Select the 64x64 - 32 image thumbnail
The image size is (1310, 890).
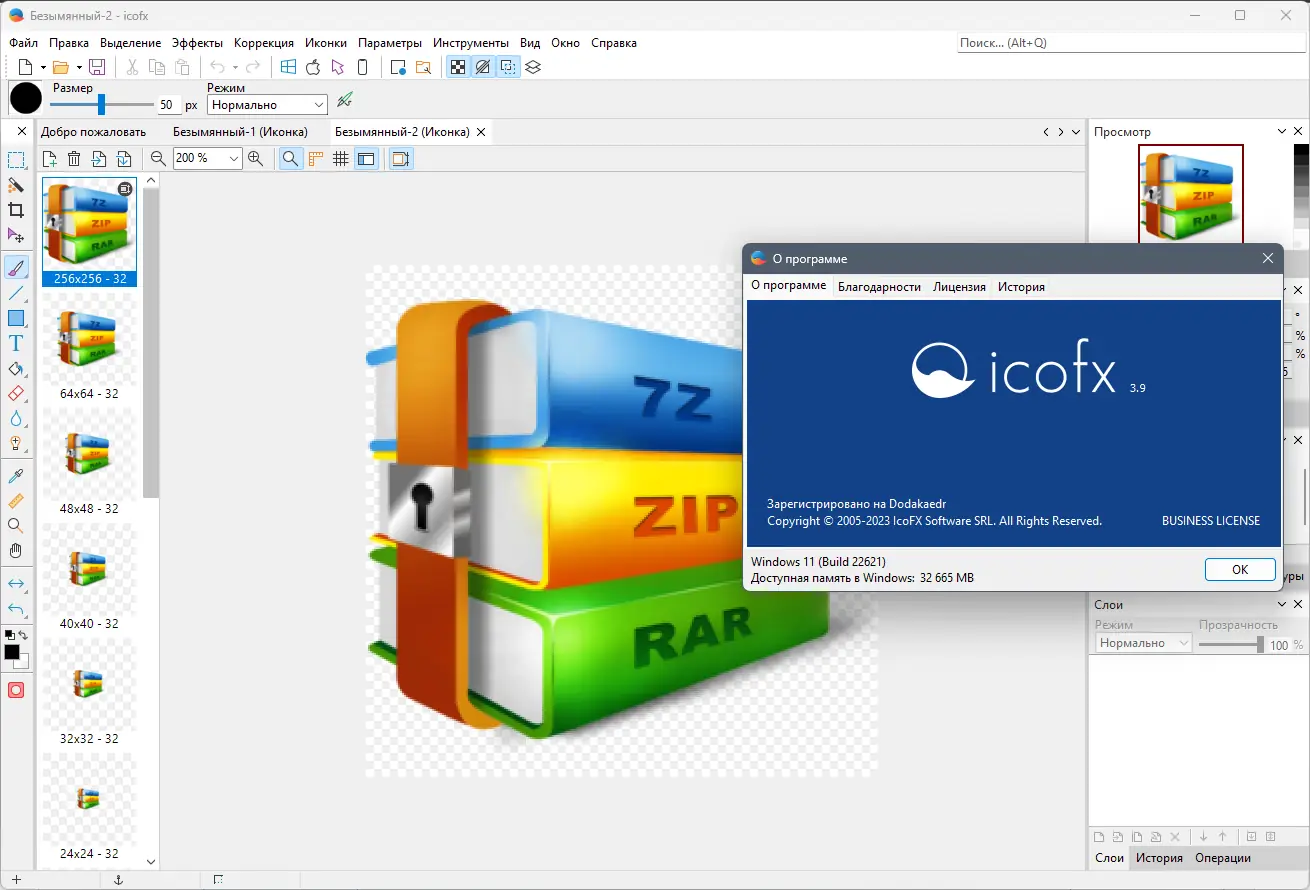[x=89, y=348]
